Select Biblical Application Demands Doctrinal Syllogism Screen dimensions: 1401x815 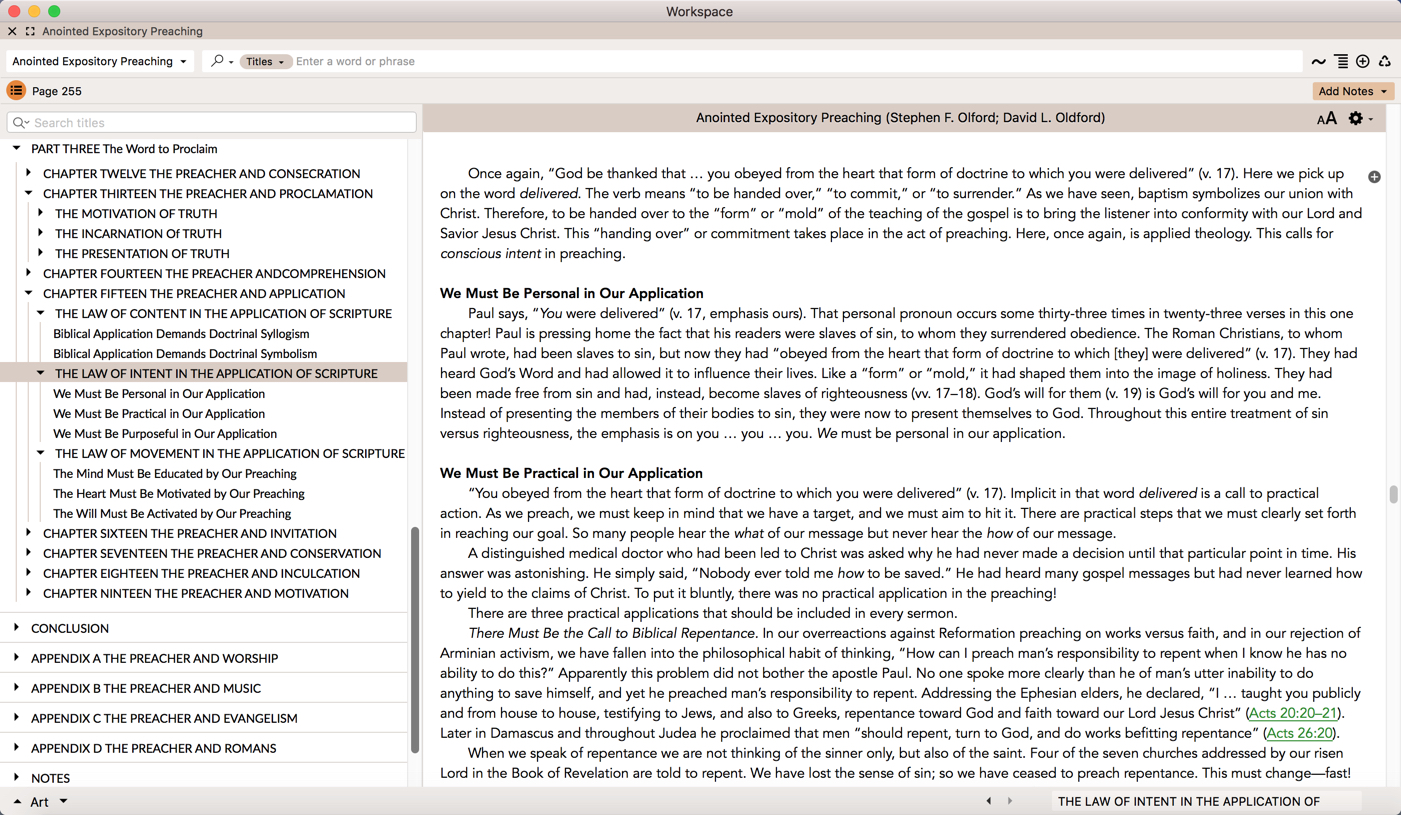coord(181,333)
